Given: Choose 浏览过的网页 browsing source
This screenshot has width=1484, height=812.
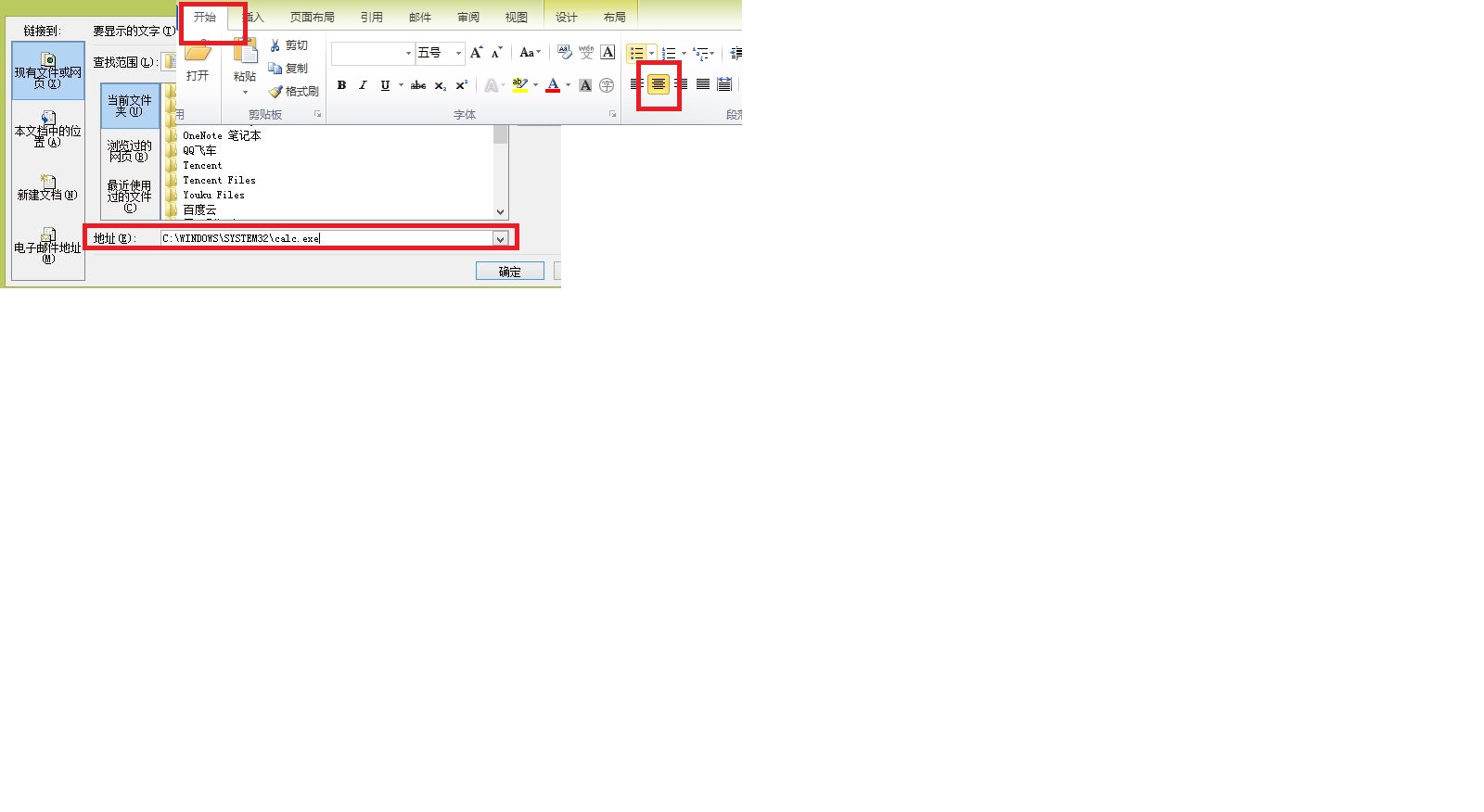Looking at the screenshot, I should (x=130, y=151).
